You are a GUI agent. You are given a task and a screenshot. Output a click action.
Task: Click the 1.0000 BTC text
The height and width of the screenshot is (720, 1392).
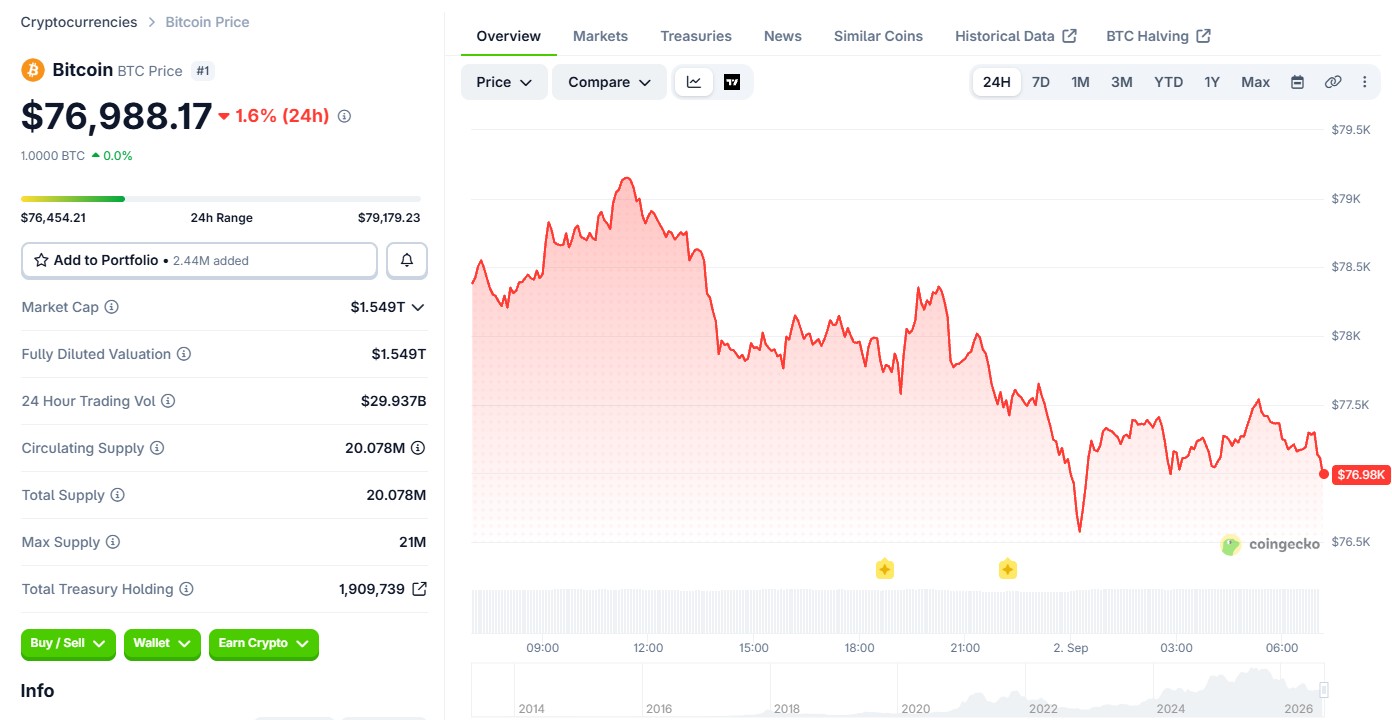53,156
